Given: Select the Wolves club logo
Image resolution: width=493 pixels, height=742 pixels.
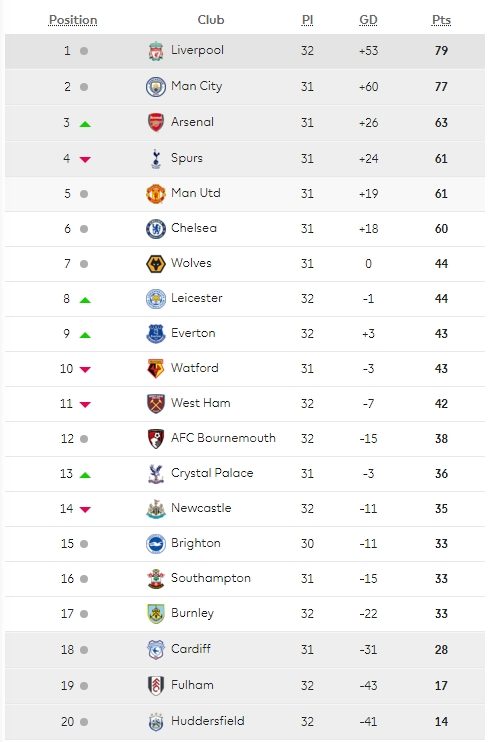Looking at the screenshot, I should 156,264.
